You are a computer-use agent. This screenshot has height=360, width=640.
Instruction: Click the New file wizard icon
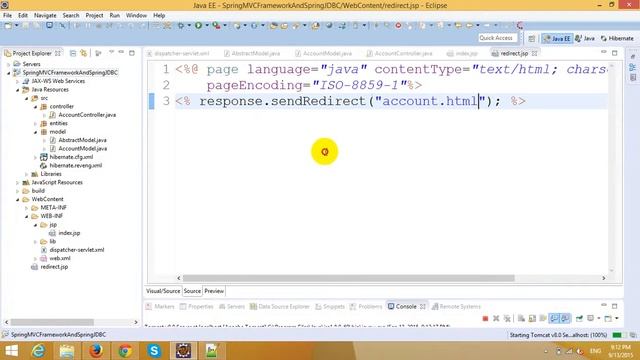click(x=8, y=25)
